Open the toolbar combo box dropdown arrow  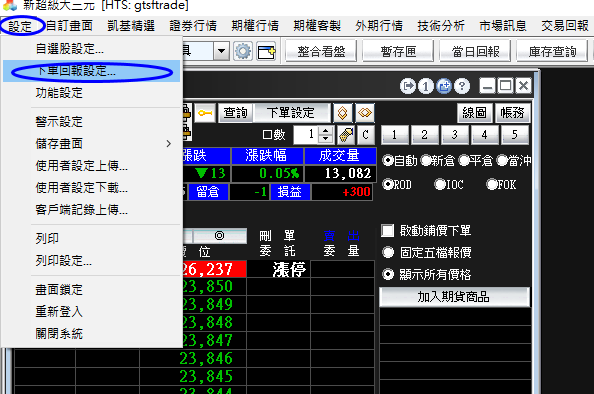221,51
